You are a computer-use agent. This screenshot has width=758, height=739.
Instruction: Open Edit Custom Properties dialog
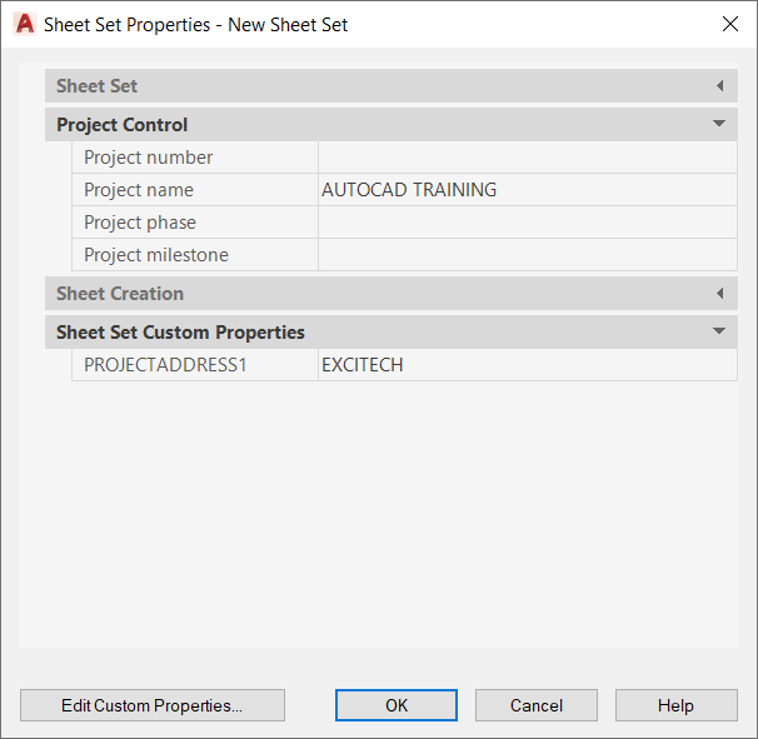coord(152,705)
